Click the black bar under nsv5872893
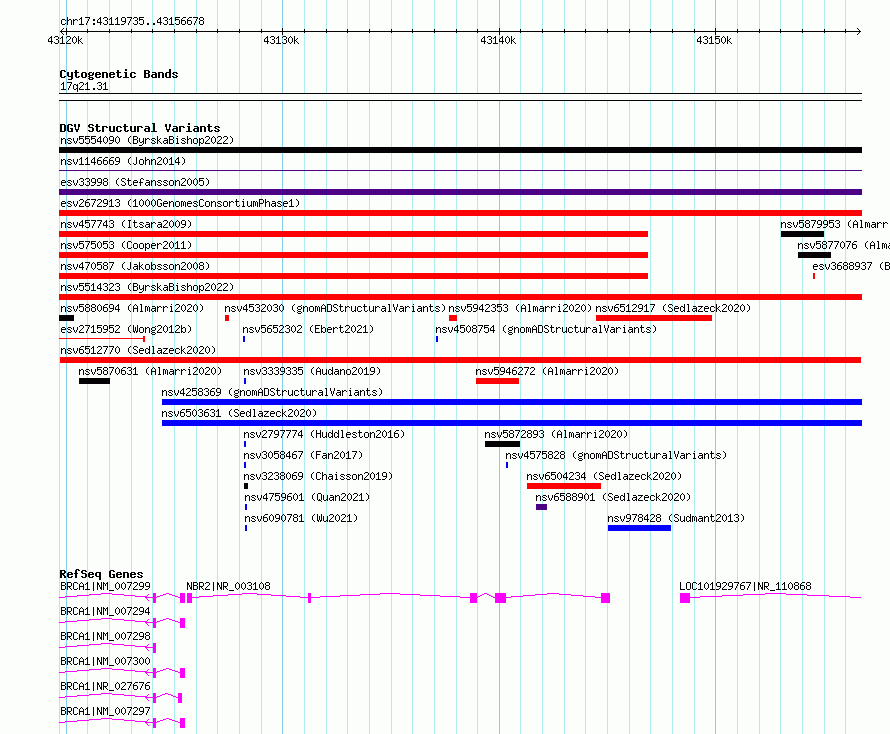This screenshot has width=890, height=734. (x=502, y=444)
